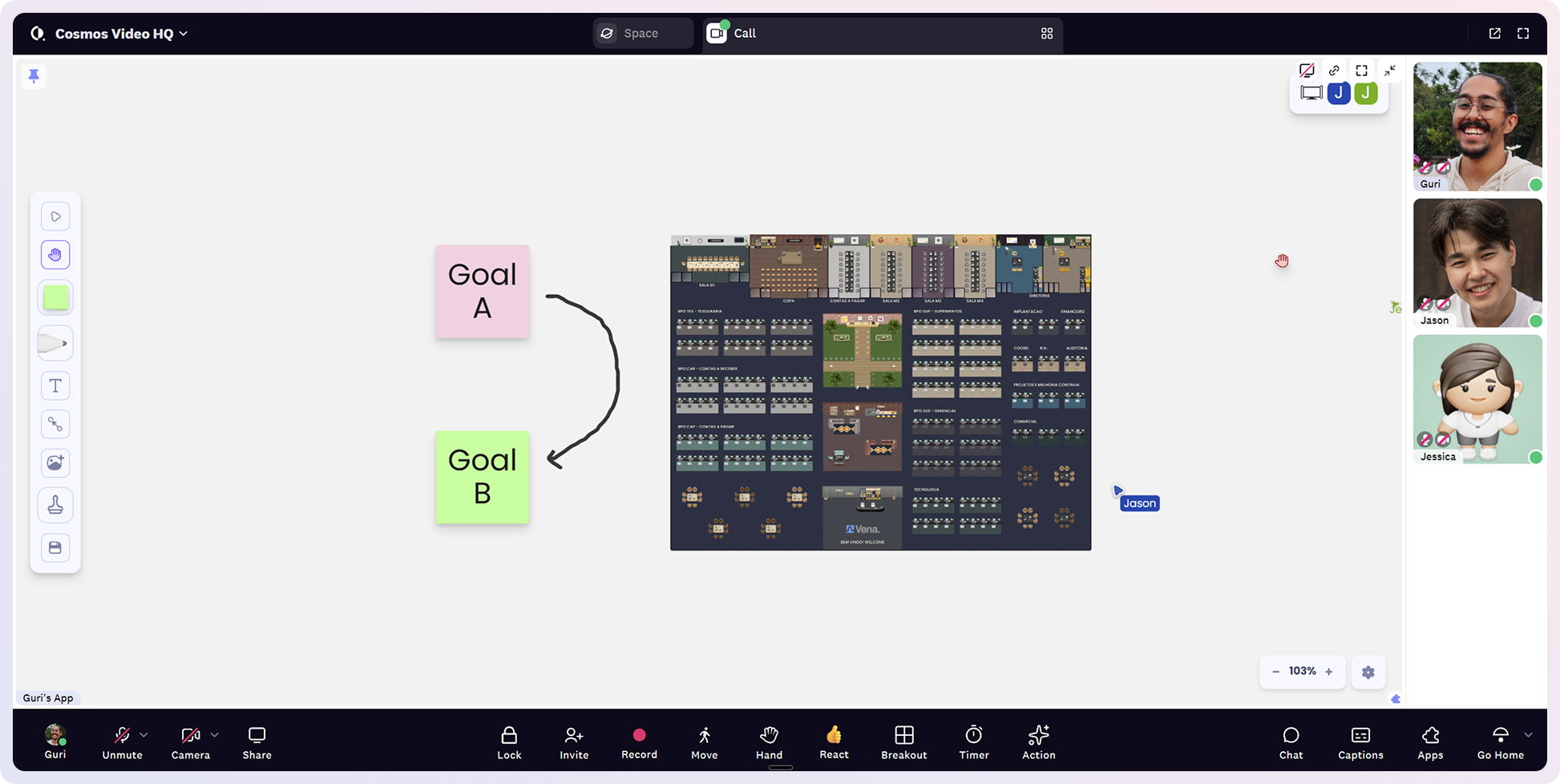
Task: Select the blue J participant avatar
Action: (1339, 93)
